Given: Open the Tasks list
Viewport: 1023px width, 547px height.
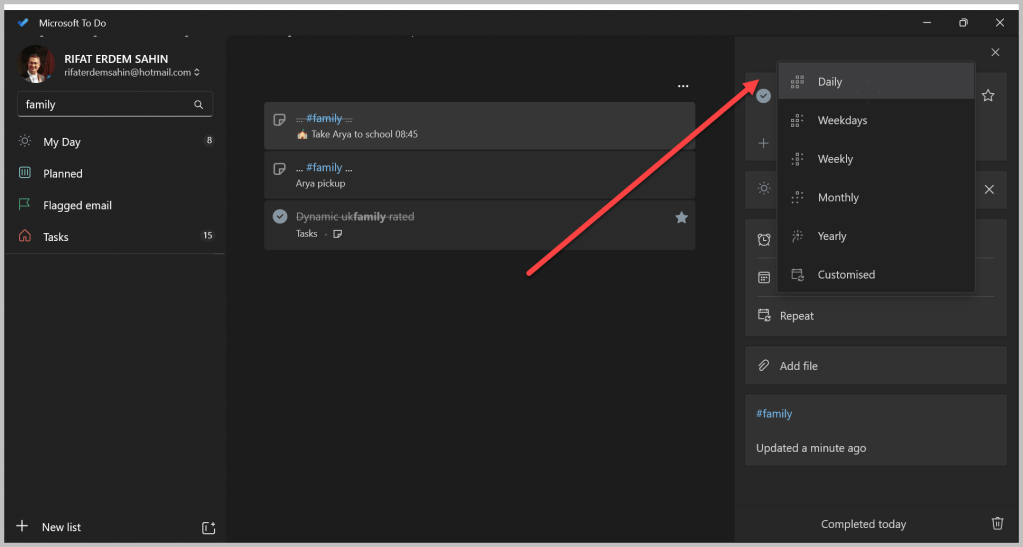Looking at the screenshot, I should (115, 237).
